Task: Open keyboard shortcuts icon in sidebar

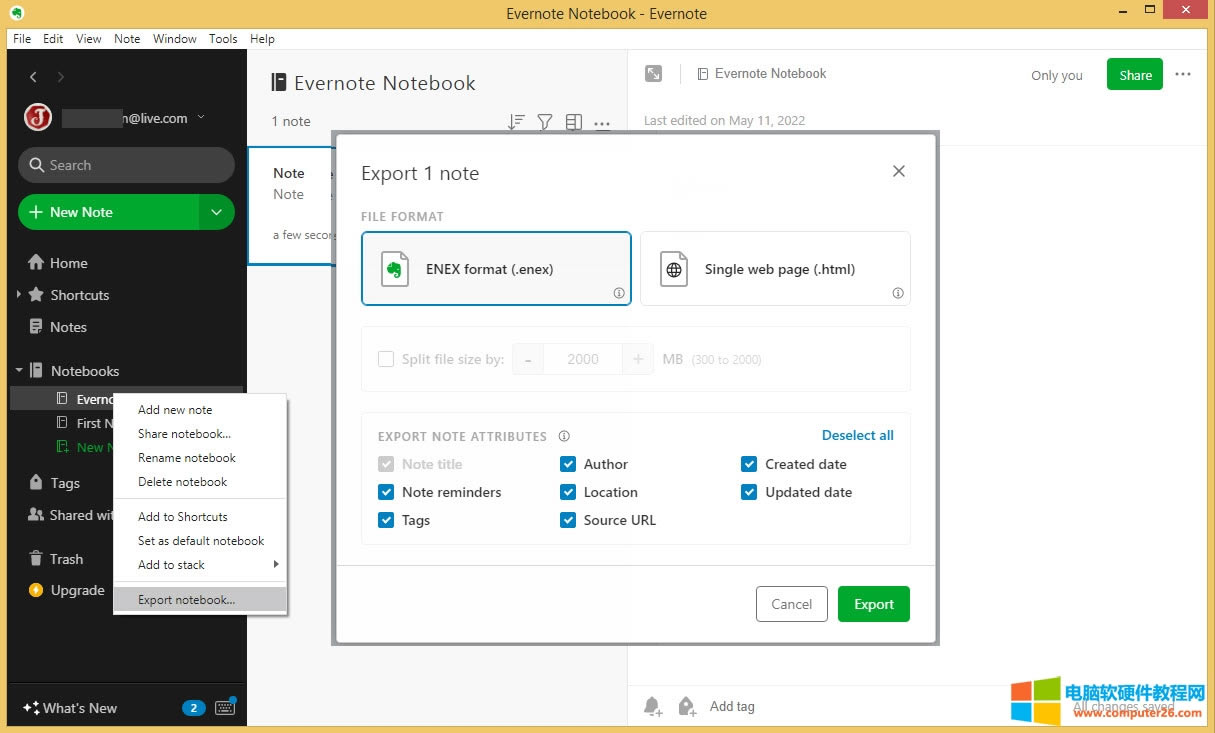Action: coord(225,707)
